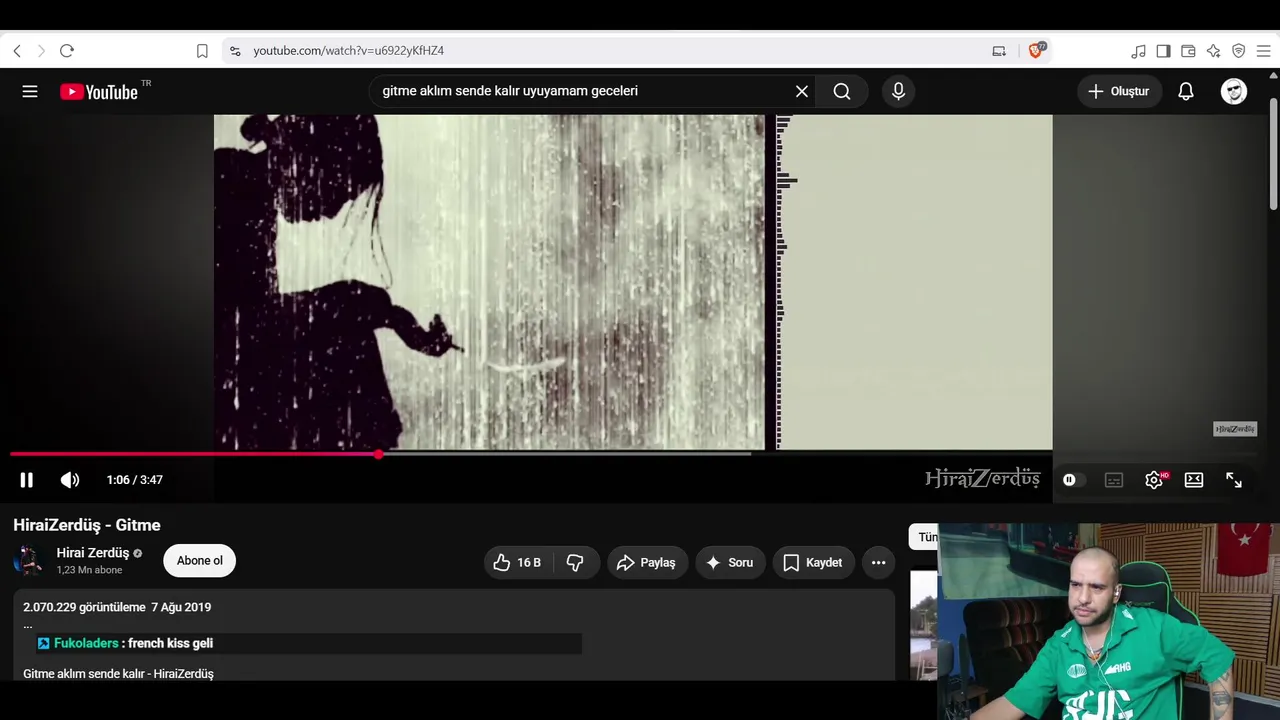Toggle the browser sidebar panel icon
The height and width of the screenshot is (720, 1280).
coord(1163,51)
